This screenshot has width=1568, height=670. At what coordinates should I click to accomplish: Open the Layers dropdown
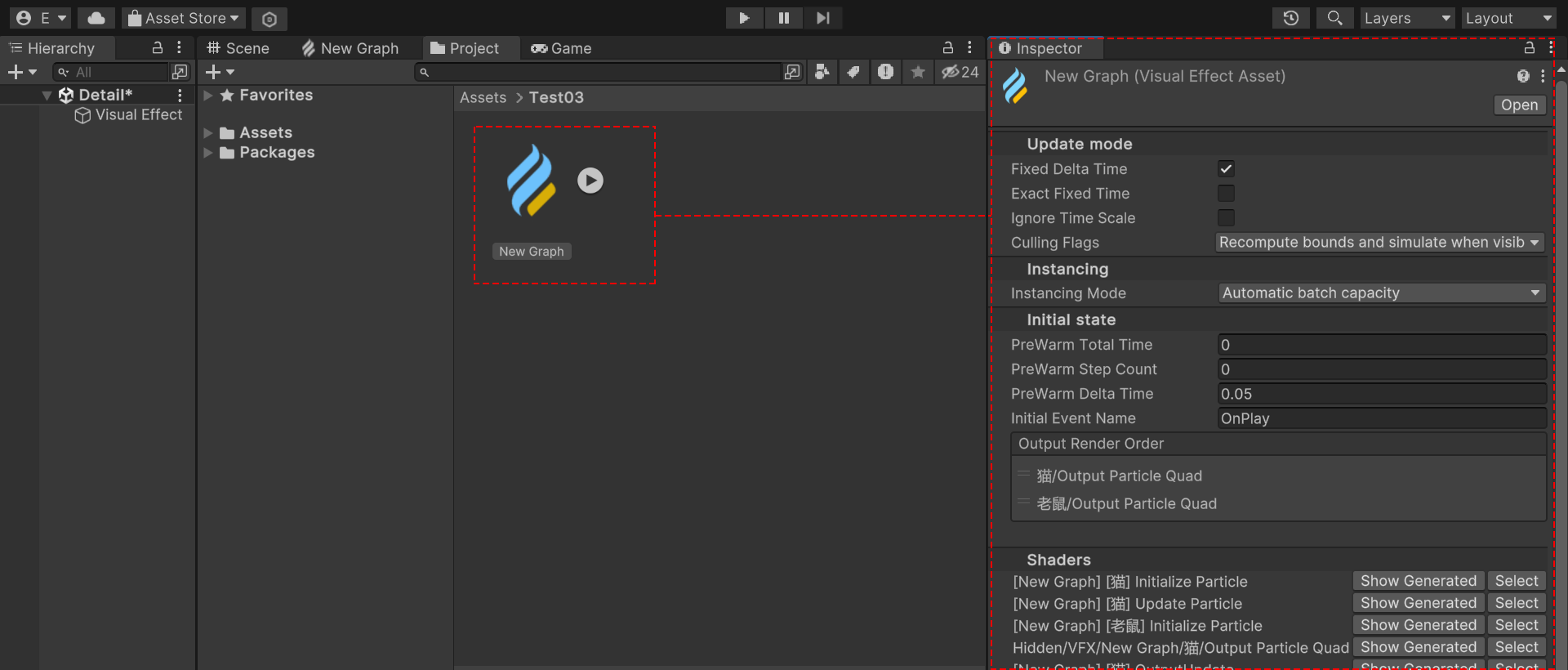click(1407, 18)
